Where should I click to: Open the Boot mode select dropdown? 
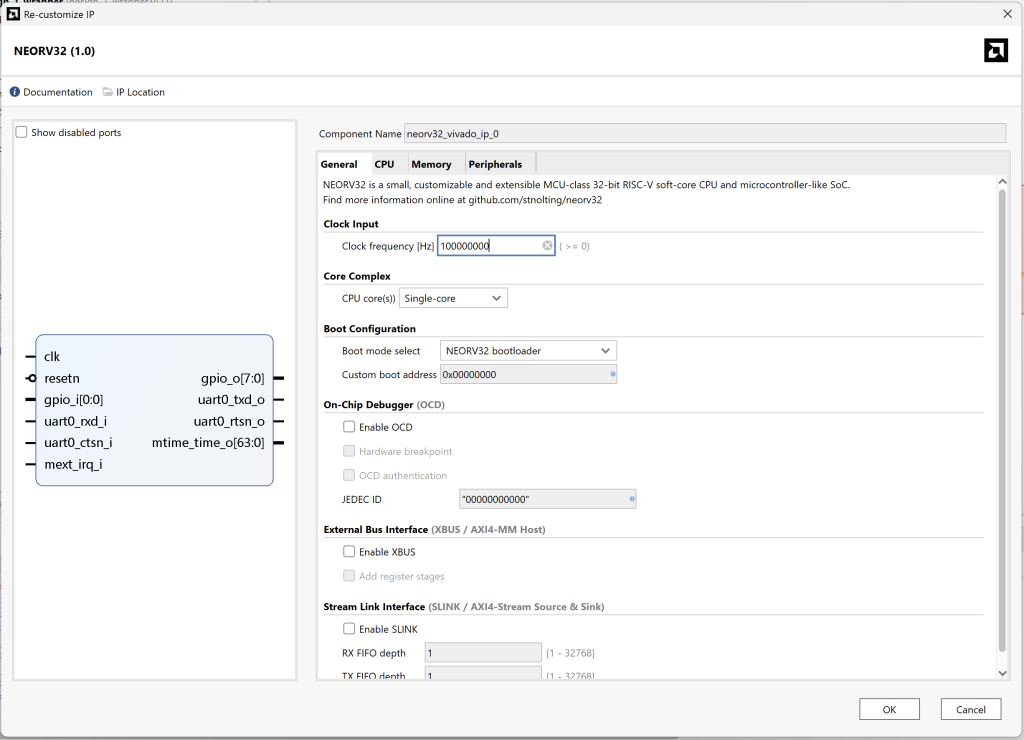pos(528,351)
